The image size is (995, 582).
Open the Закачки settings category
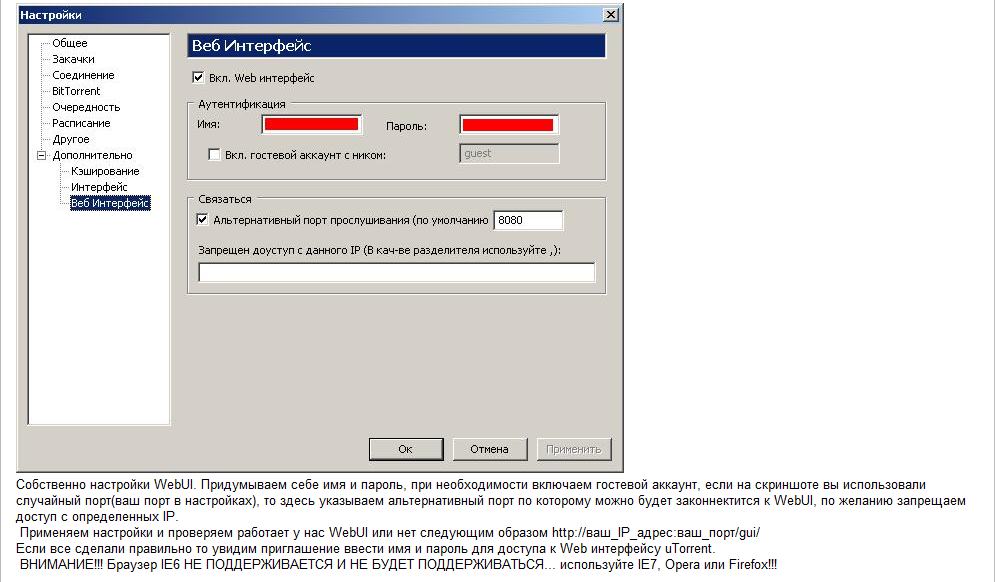click(73, 59)
